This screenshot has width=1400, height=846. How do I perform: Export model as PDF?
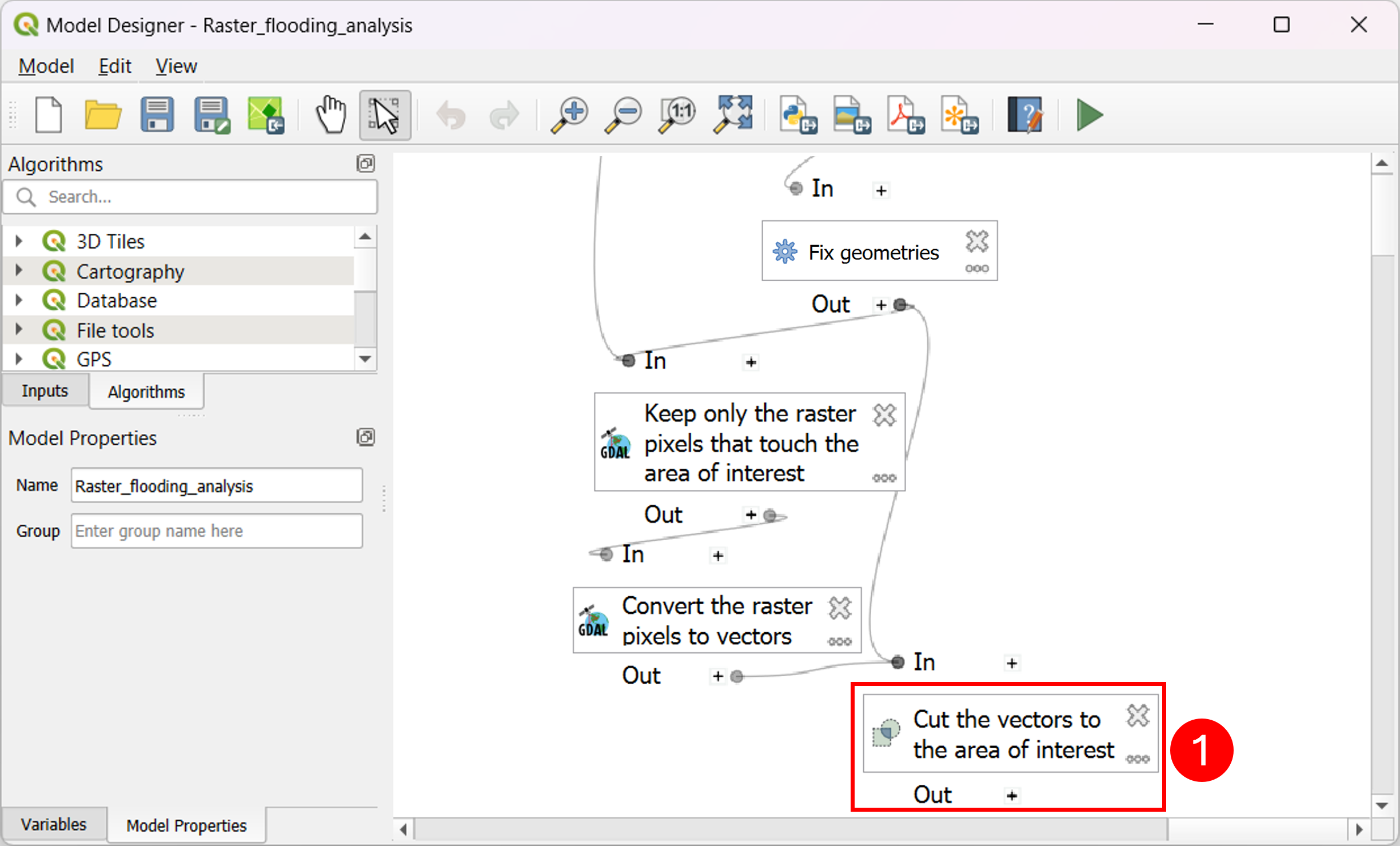point(906,115)
